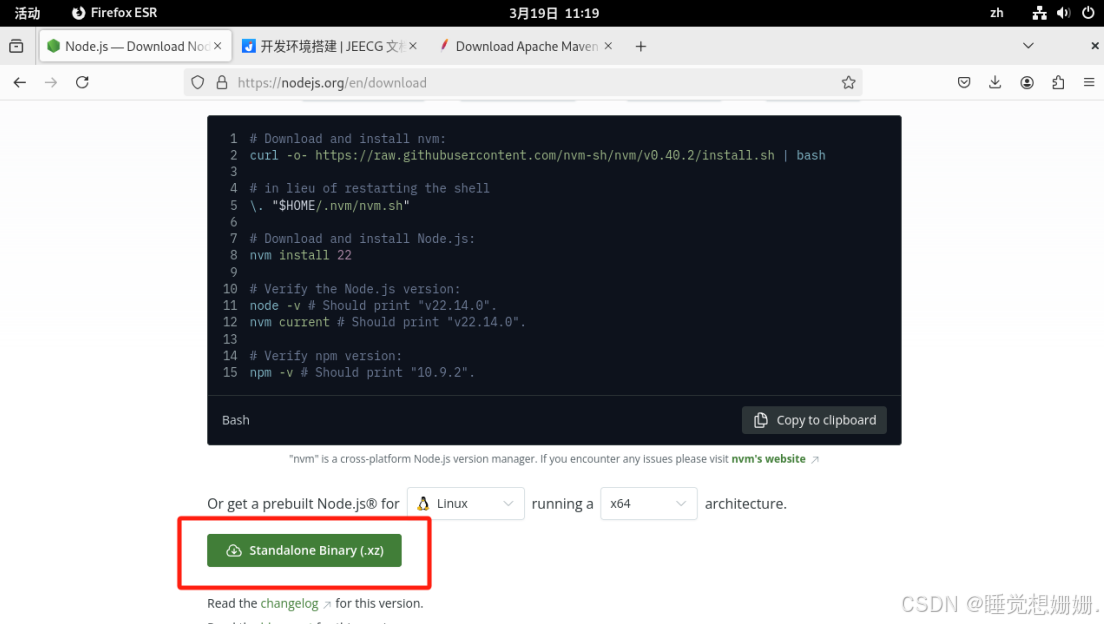Click the power icon in the top bar
Screen dimensions: 1104x624
coord(1086,13)
